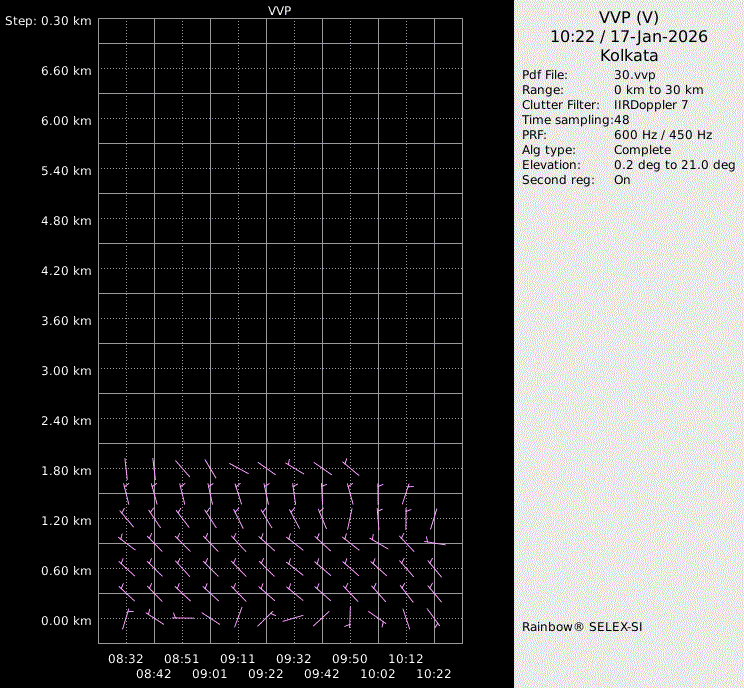
Task: Click the 09:11 time axis label
Action: [x=238, y=660]
